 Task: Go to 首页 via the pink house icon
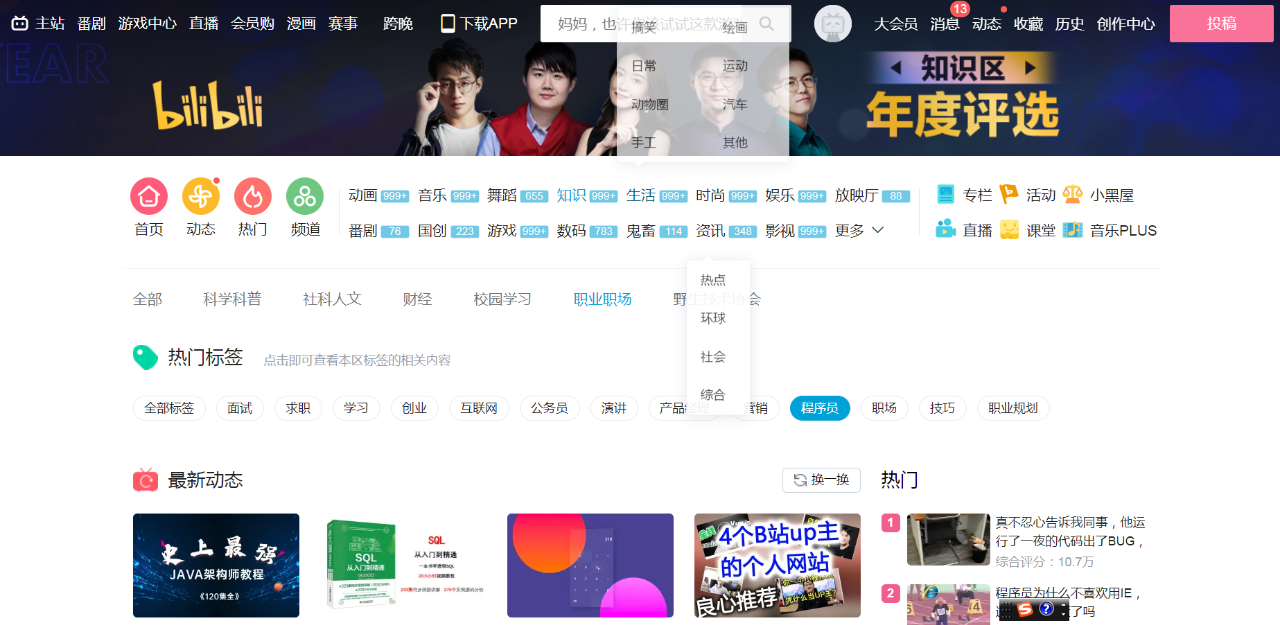tap(149, 196)
